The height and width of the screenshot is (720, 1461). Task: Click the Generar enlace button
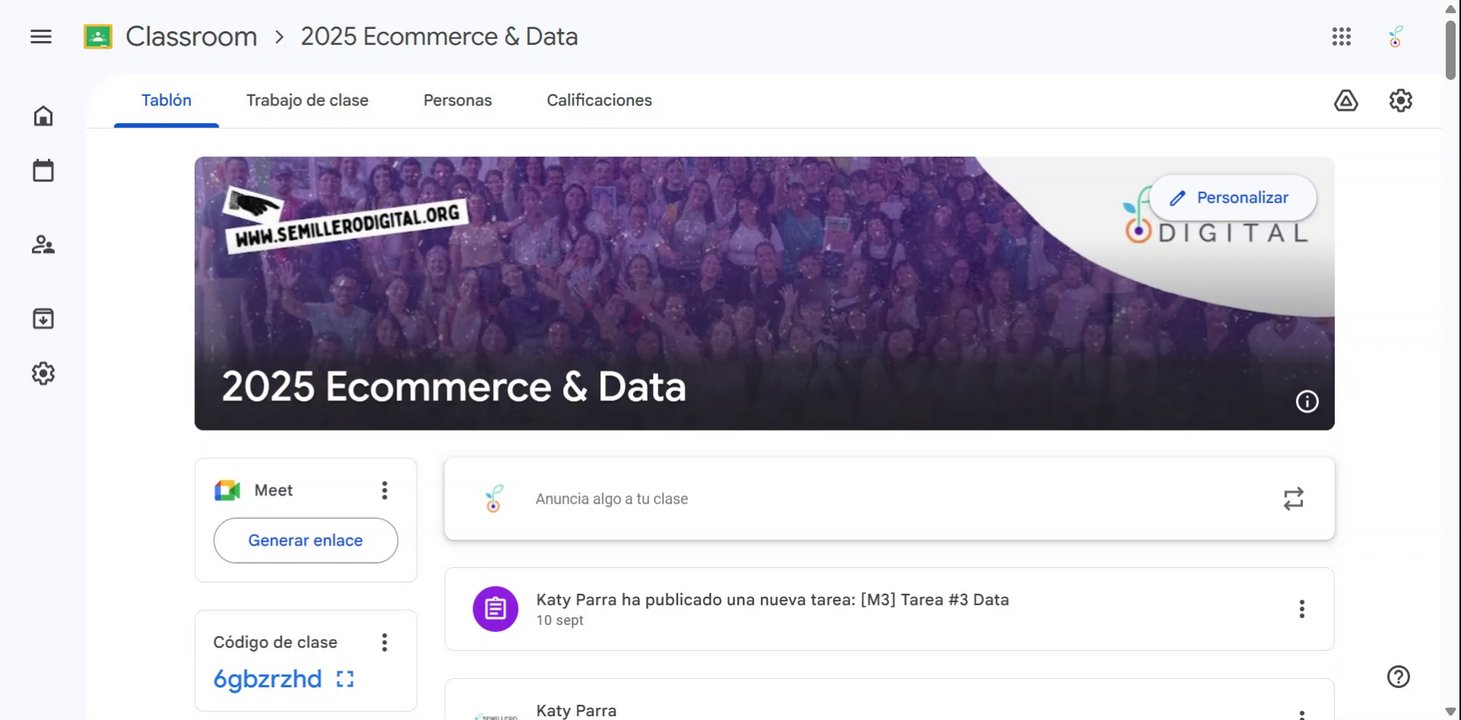tap(305, 541)
